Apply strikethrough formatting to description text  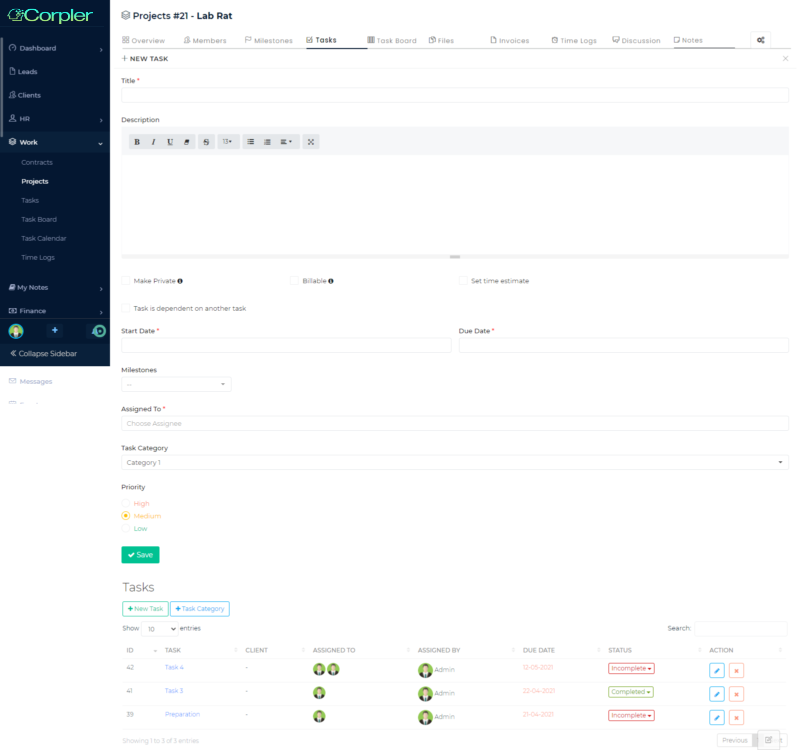pos(206,142)
